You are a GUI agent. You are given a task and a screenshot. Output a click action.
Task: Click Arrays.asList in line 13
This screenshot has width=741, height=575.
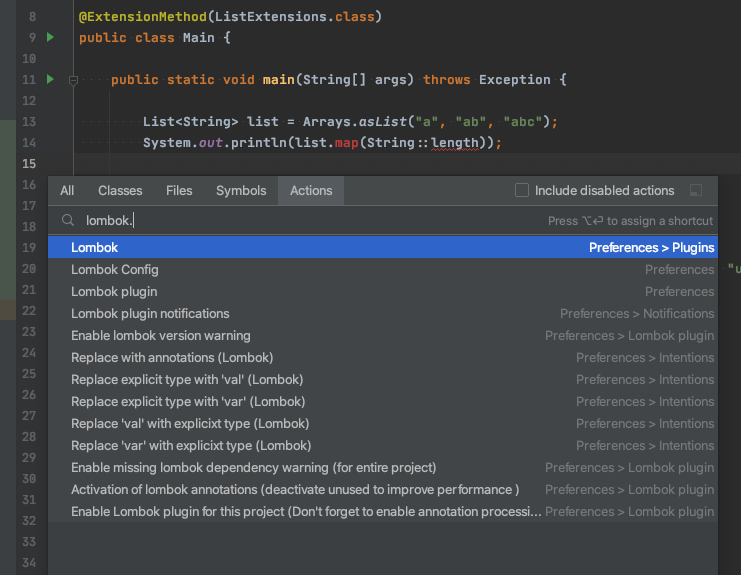pos(354,121)
